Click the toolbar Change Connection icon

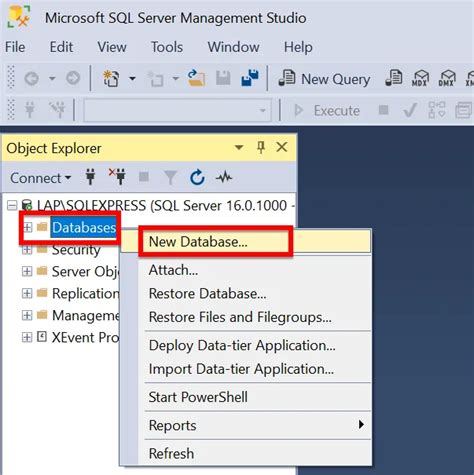click(x=57, y=110)
